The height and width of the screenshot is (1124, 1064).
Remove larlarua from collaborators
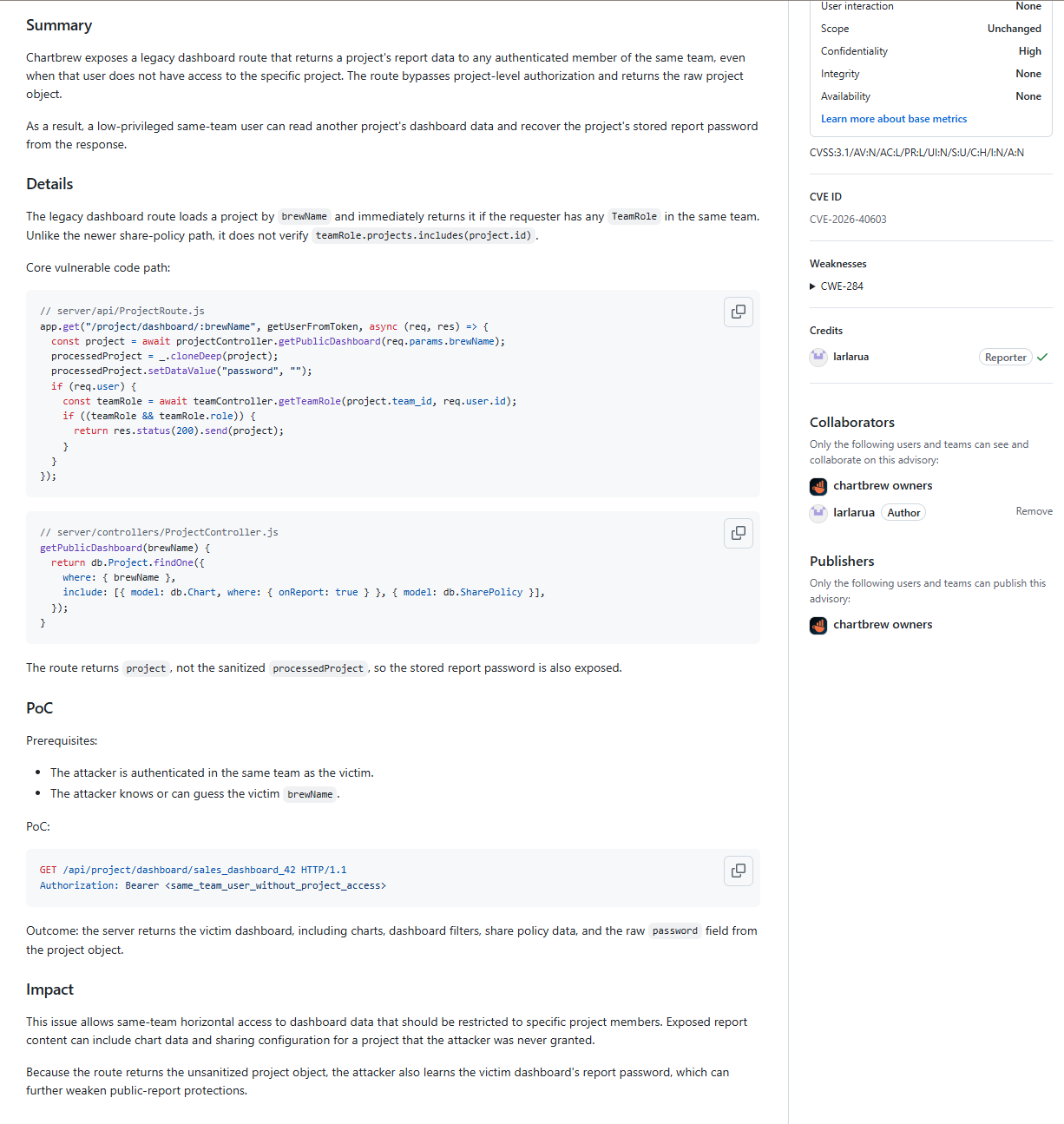(1034, 511)
